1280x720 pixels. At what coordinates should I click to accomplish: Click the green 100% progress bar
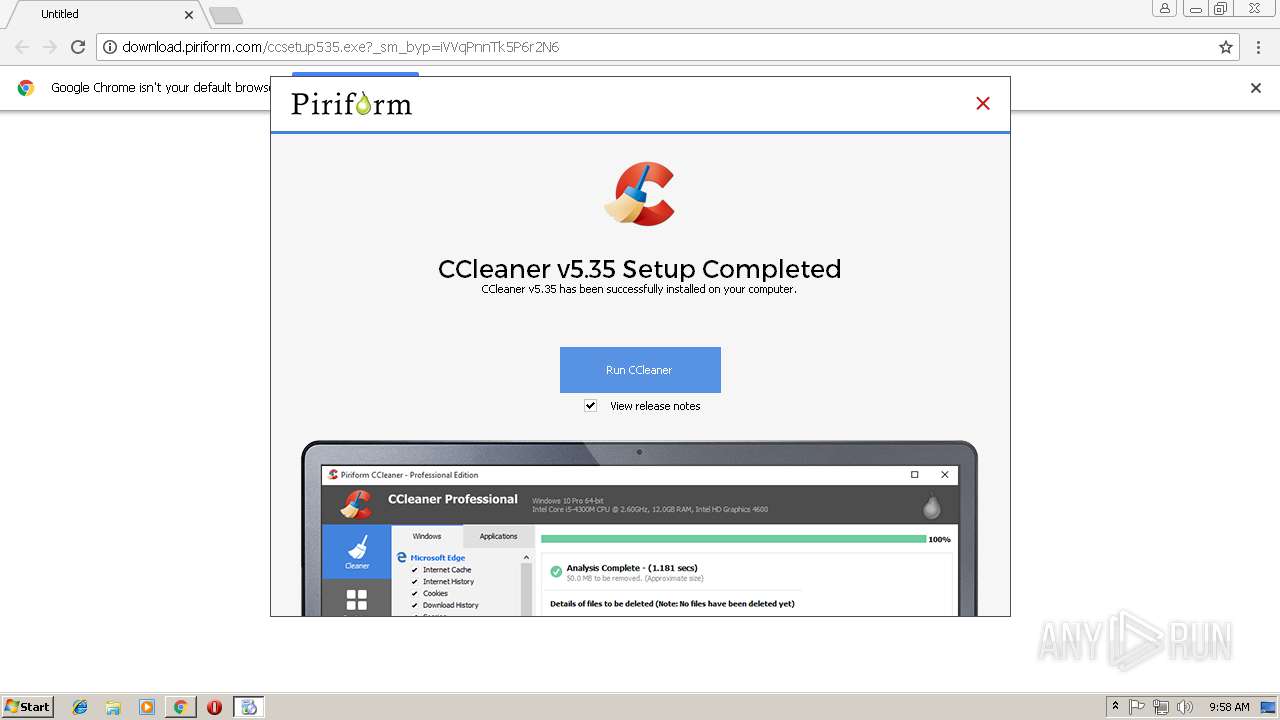pyautogui.click(x=733, y=539)
